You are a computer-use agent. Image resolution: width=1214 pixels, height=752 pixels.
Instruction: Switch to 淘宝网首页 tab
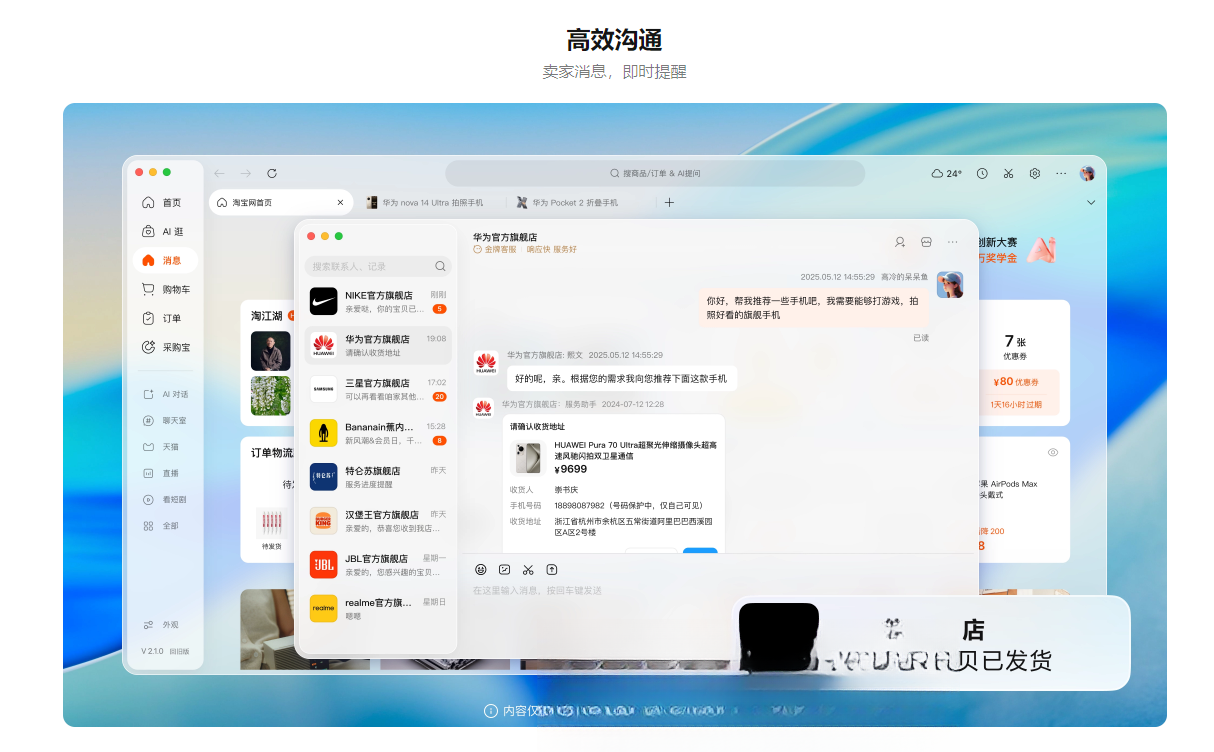click(x=279, y=202)
